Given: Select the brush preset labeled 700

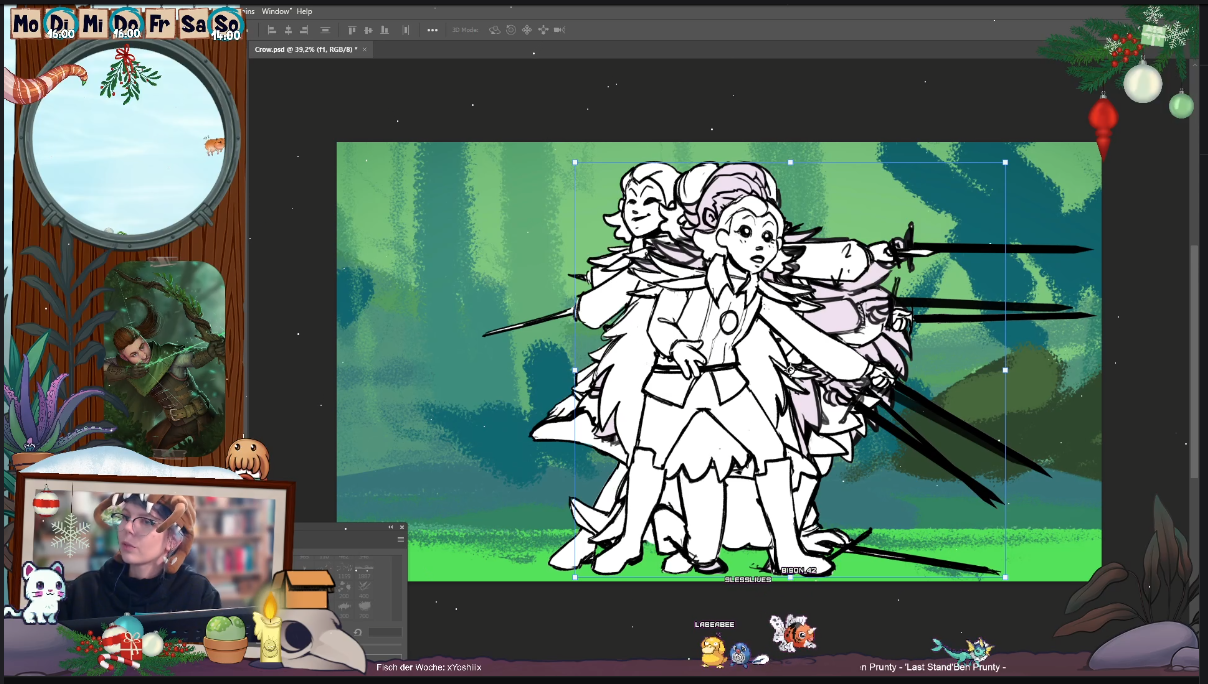Looking at the screenshot, I should pos(364,608).
